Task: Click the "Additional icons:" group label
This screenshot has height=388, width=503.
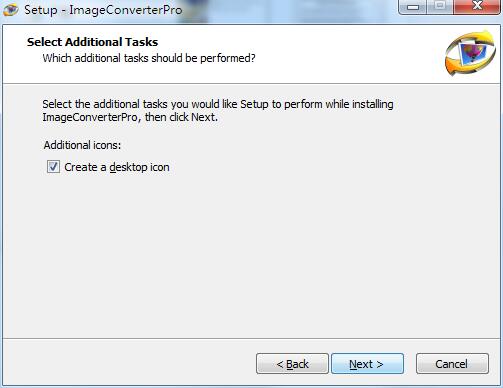Action: tap(82, 145)
